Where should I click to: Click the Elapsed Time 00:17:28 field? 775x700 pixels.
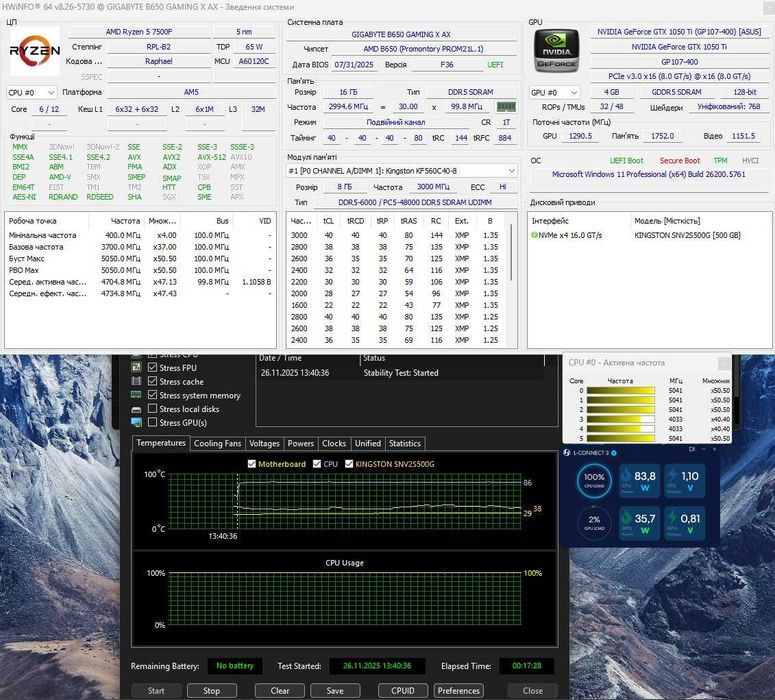(x=526, y=666)
